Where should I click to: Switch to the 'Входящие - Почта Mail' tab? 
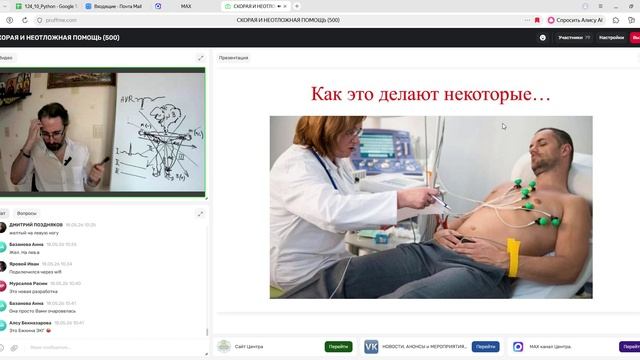point(114,6)
